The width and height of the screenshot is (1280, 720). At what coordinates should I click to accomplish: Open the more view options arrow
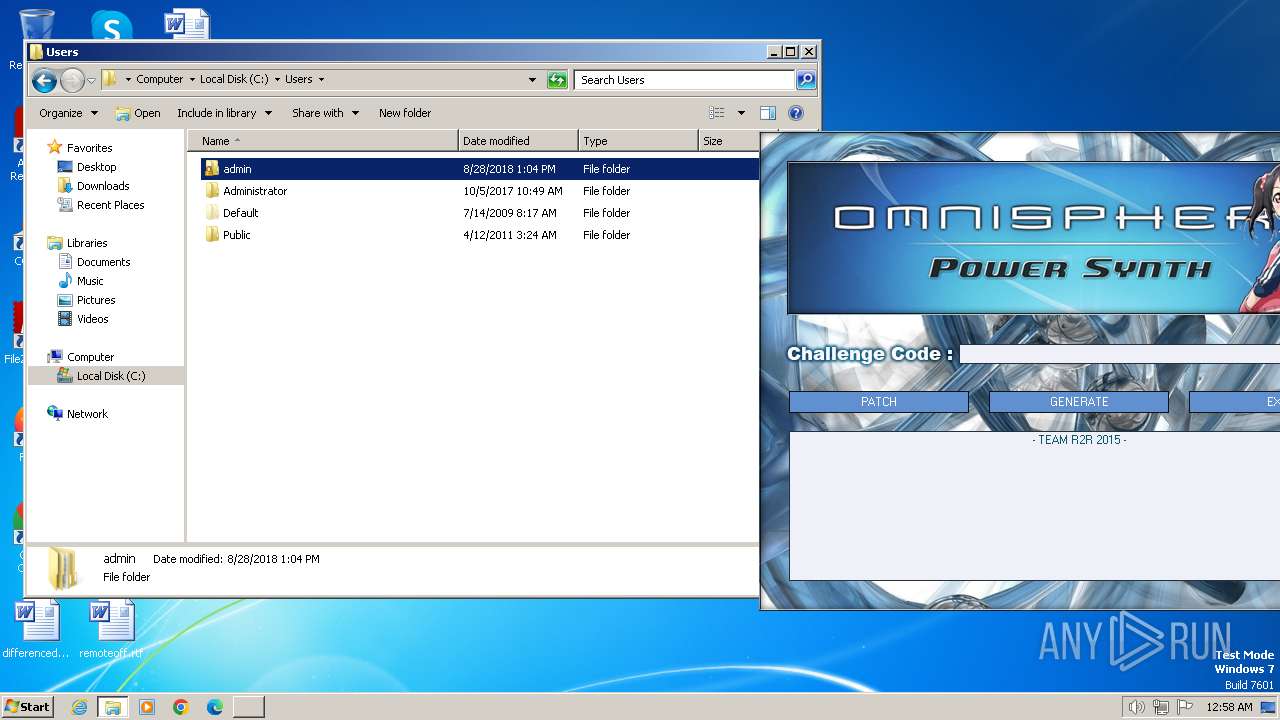click(x=741, y=113)
